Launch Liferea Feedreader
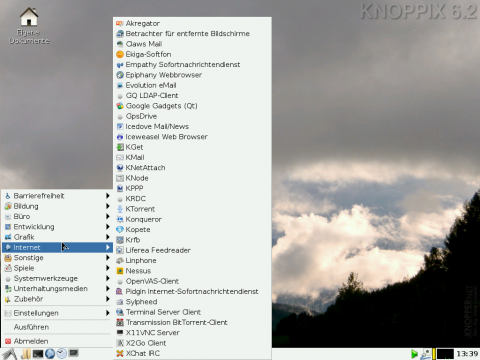This screenshot has height=360, width=480. [192, 250]
